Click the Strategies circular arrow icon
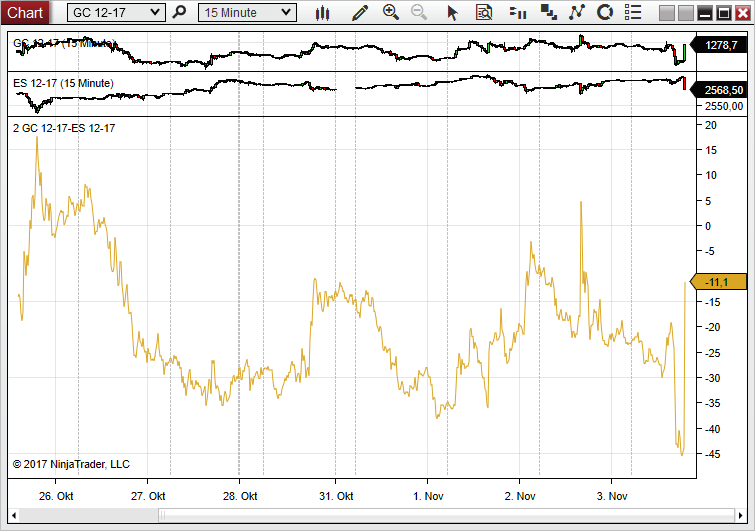The image size is (755, 531). tap(605, 13)
